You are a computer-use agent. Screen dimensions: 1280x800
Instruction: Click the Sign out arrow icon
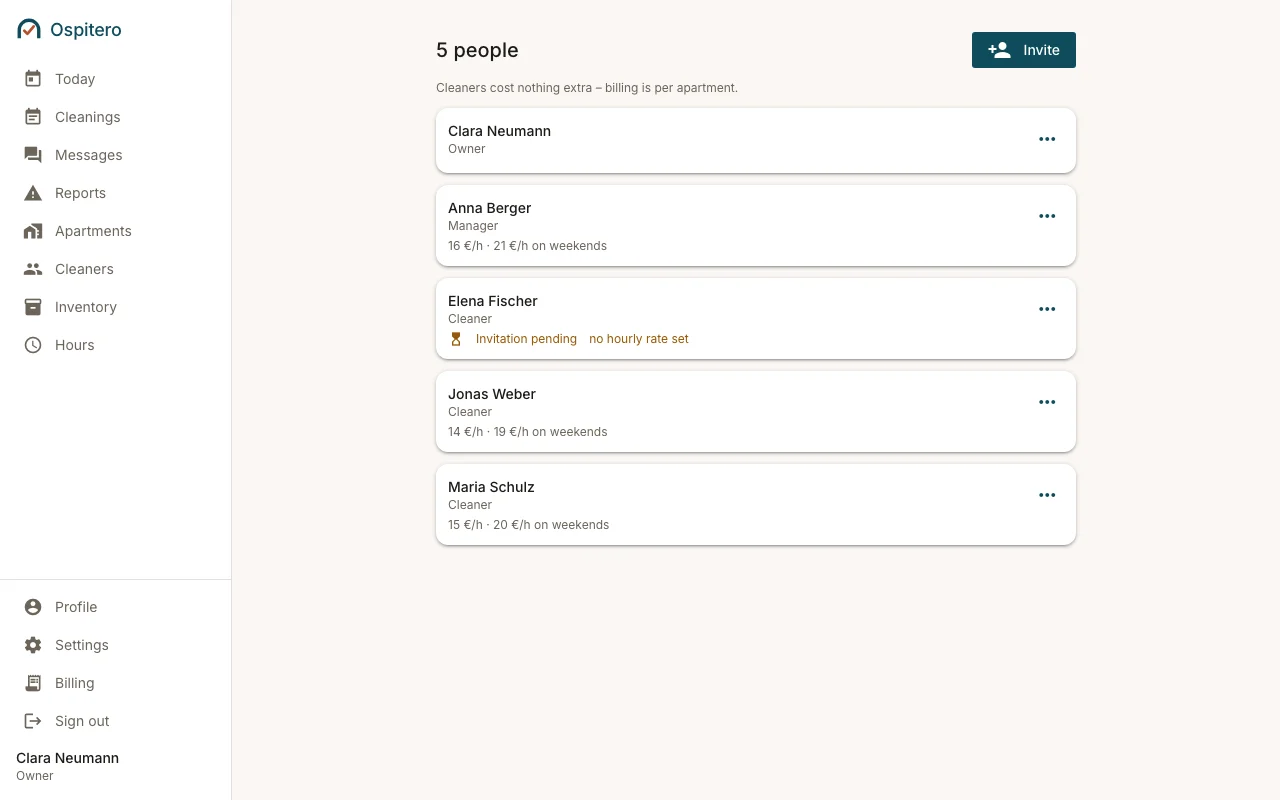pyautogui.click(x=33, y=721)
